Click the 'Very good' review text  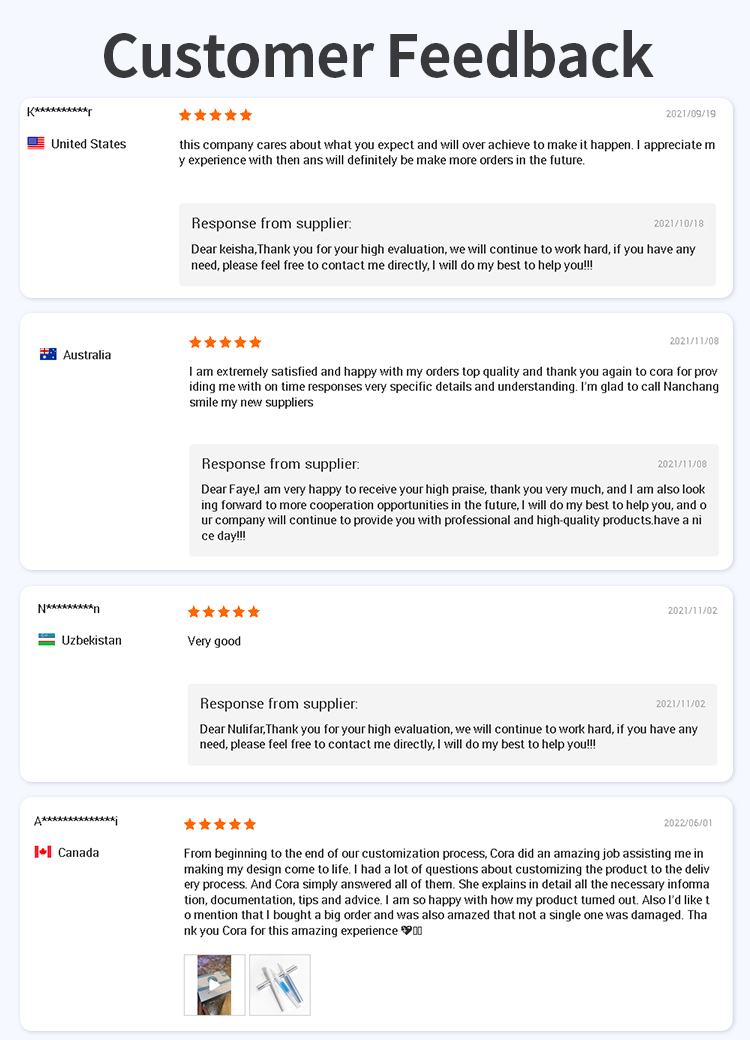click(x=214, y=641)
